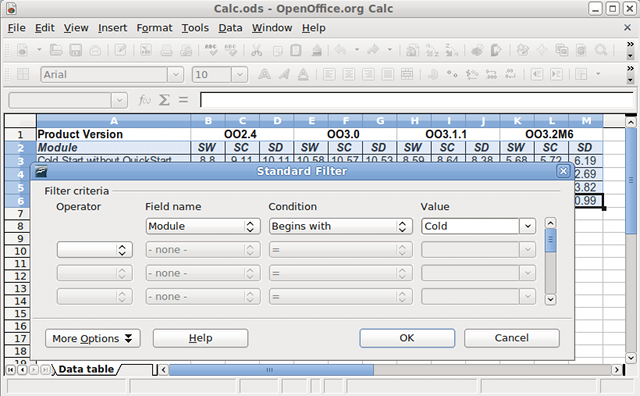Click the Undo arrow toolbar icon
640x396 pixels.
(340, 50)
